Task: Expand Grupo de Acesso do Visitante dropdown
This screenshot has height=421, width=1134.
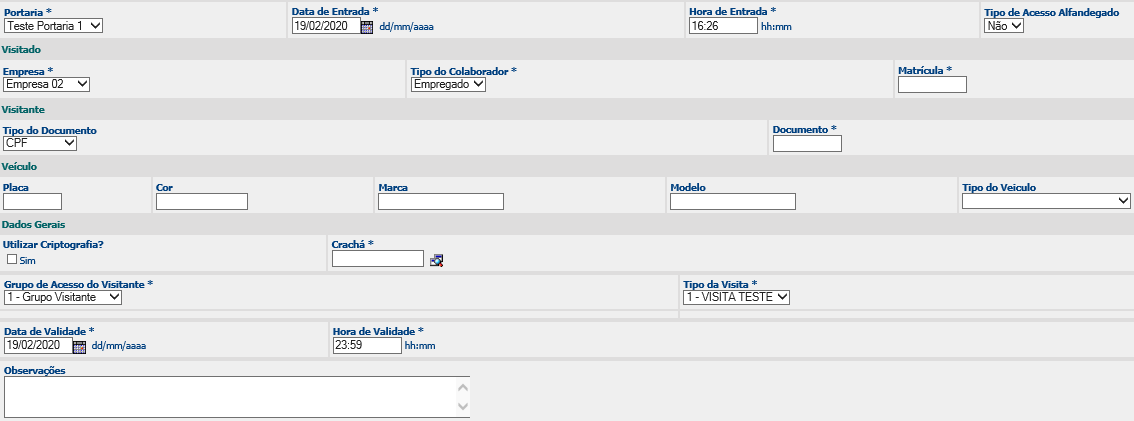Action: (x=63, y=297)
